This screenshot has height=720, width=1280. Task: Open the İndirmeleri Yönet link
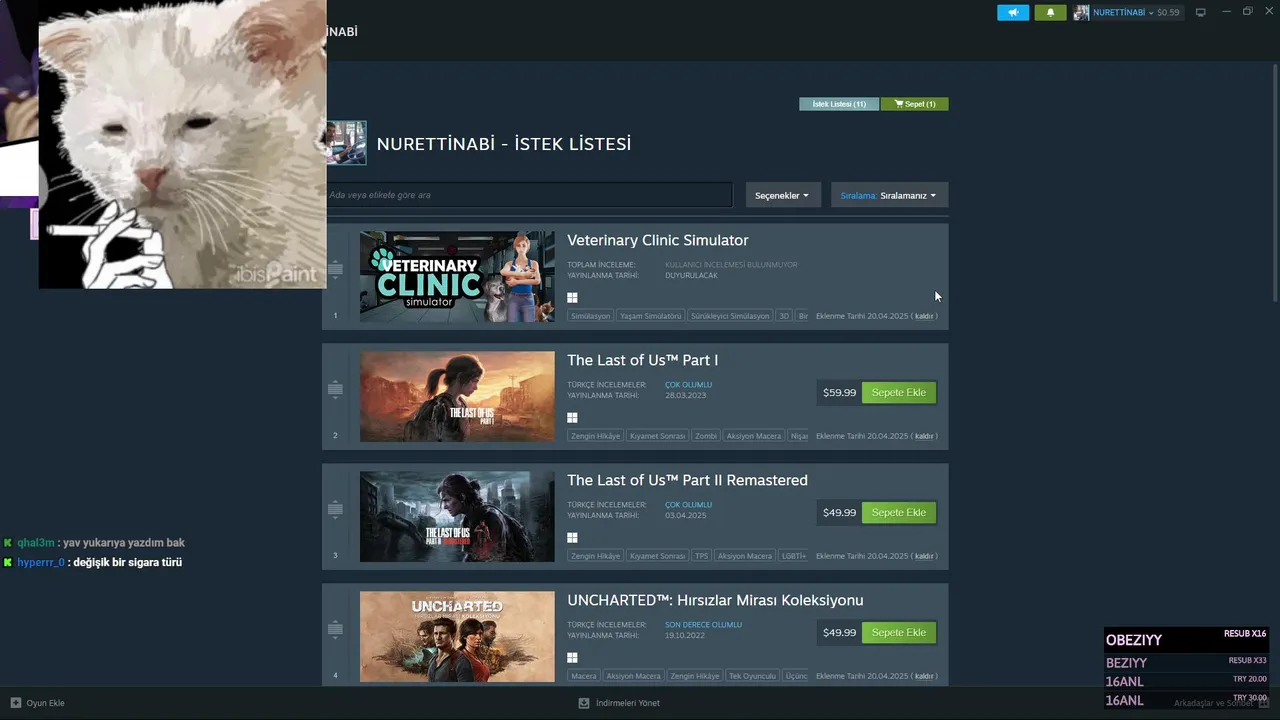tap(627, 703)
